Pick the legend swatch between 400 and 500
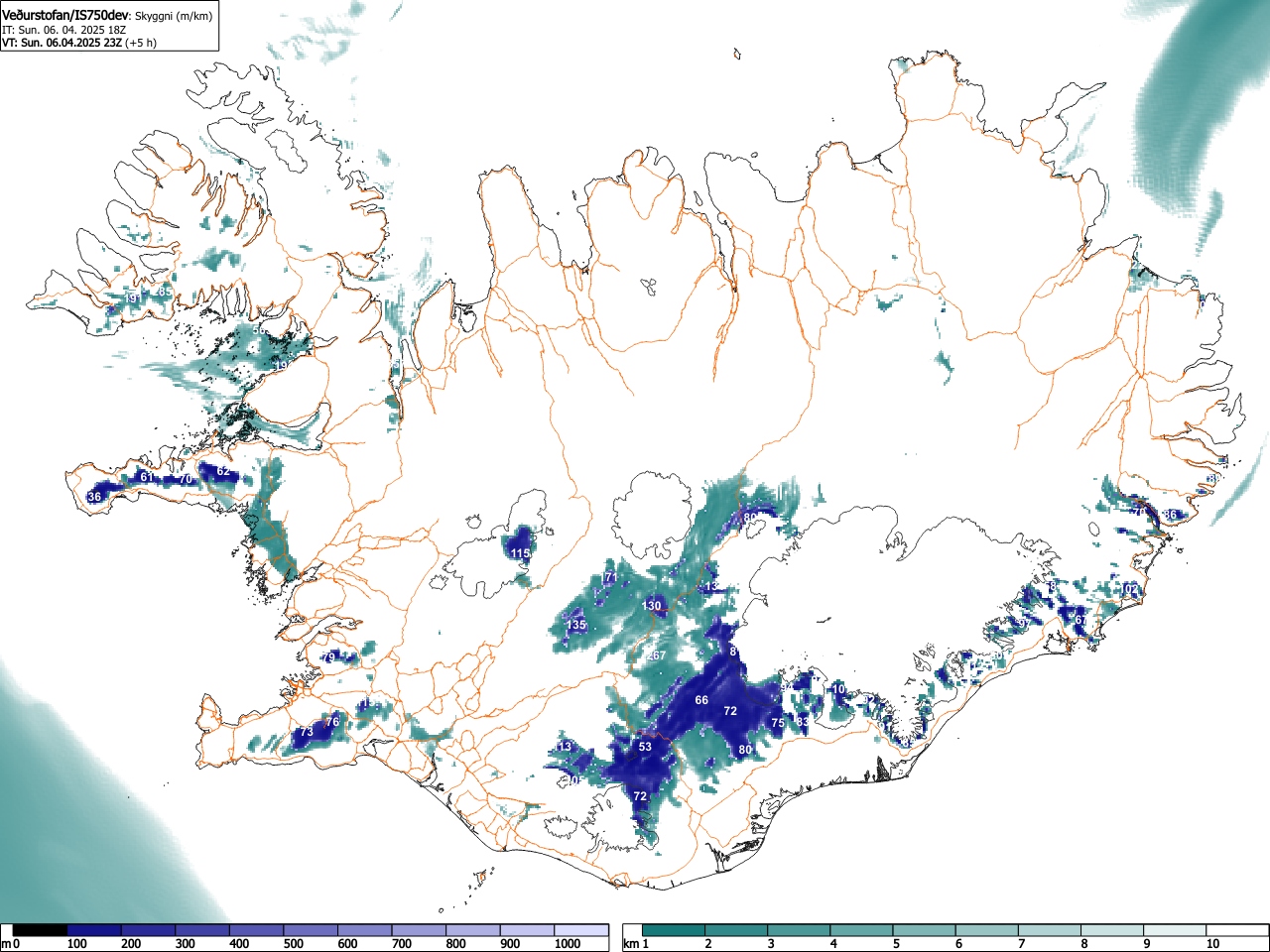1270x952 pixels. pos(257,930)
